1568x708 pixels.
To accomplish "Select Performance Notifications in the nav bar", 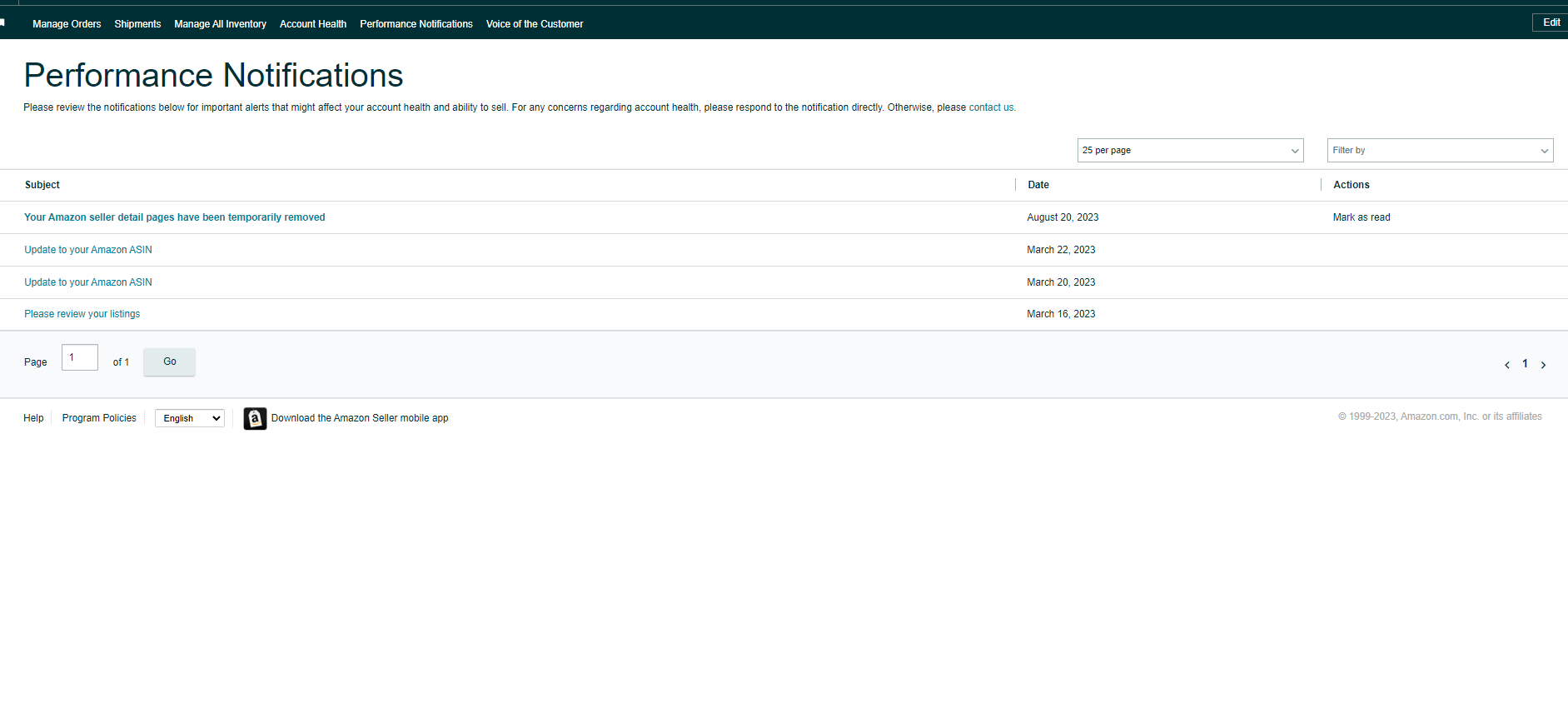I will (x=416, y=24).
